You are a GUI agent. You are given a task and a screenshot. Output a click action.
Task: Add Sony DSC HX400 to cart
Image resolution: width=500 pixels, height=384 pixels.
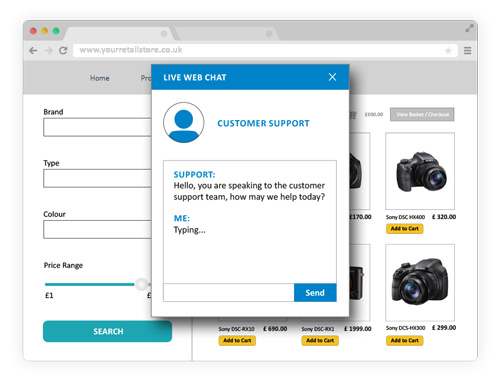click(405, 229)
